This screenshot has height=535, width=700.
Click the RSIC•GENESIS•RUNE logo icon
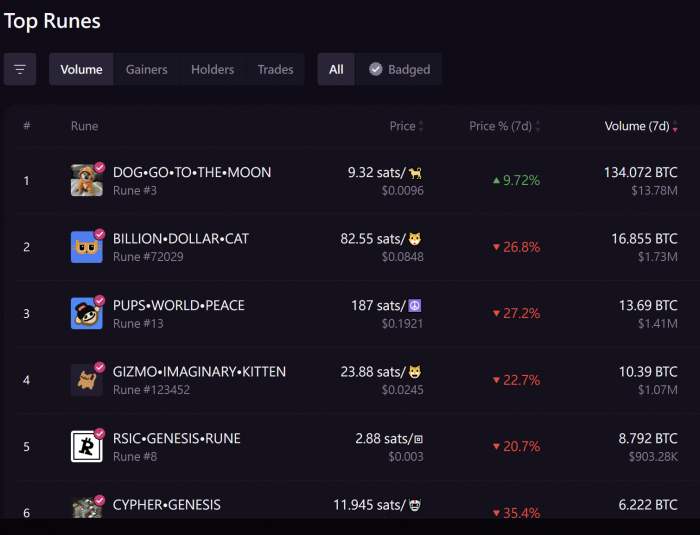[x=87, y=446]
